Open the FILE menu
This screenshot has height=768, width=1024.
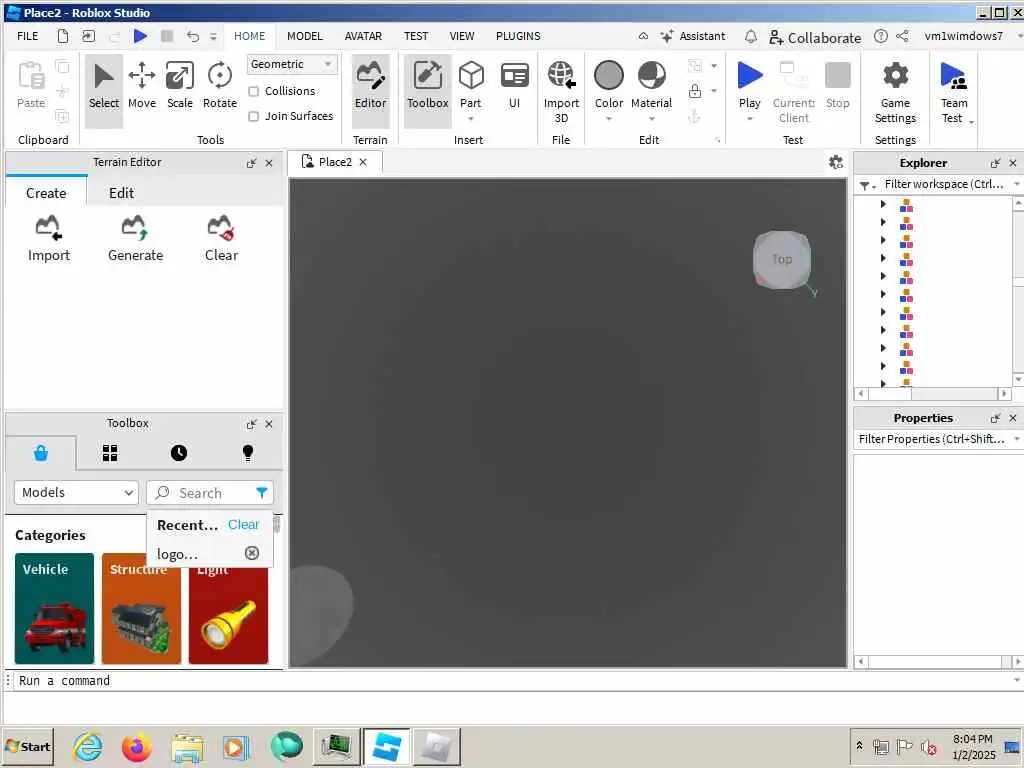(27, 36)
